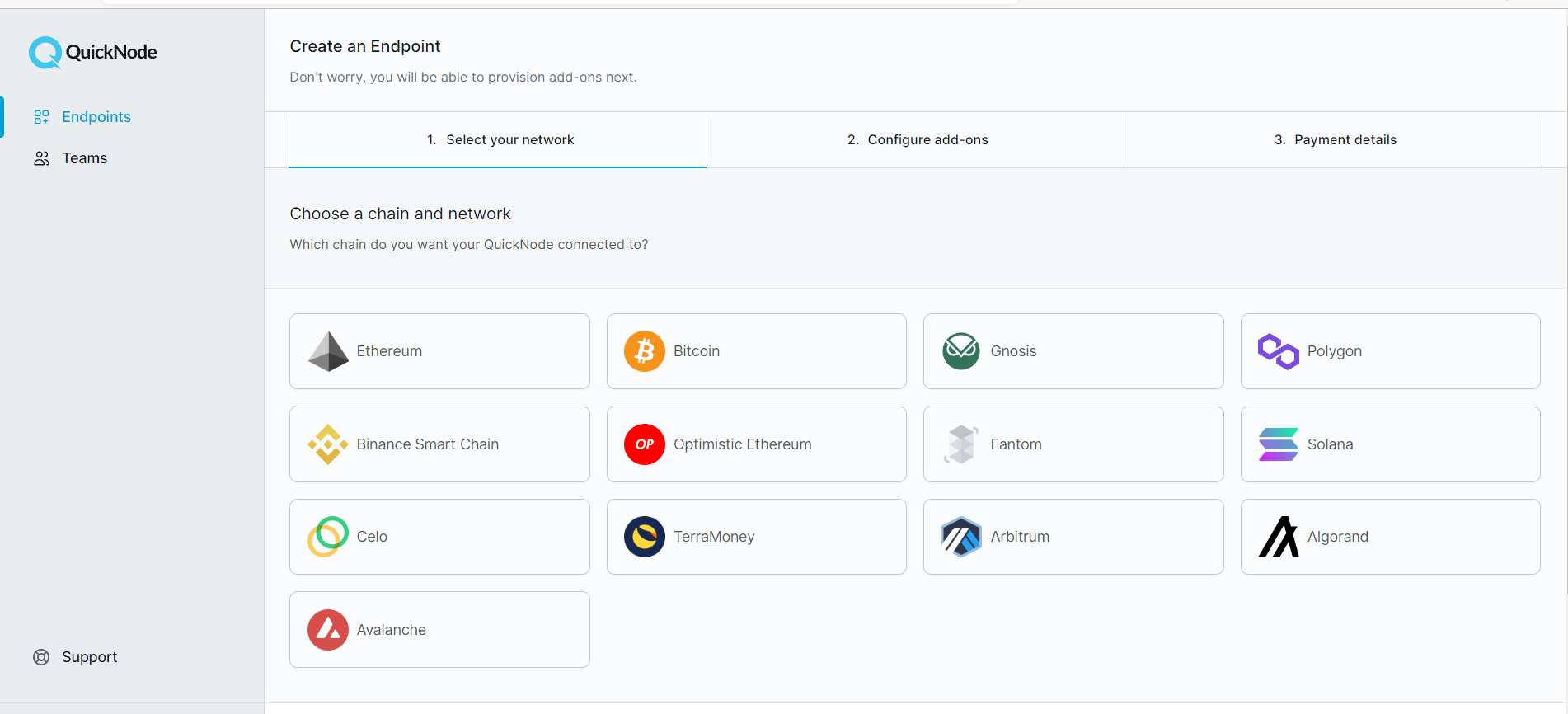Open the Teams section in sidebar
1568x714 pixels.
click(85, 158)
